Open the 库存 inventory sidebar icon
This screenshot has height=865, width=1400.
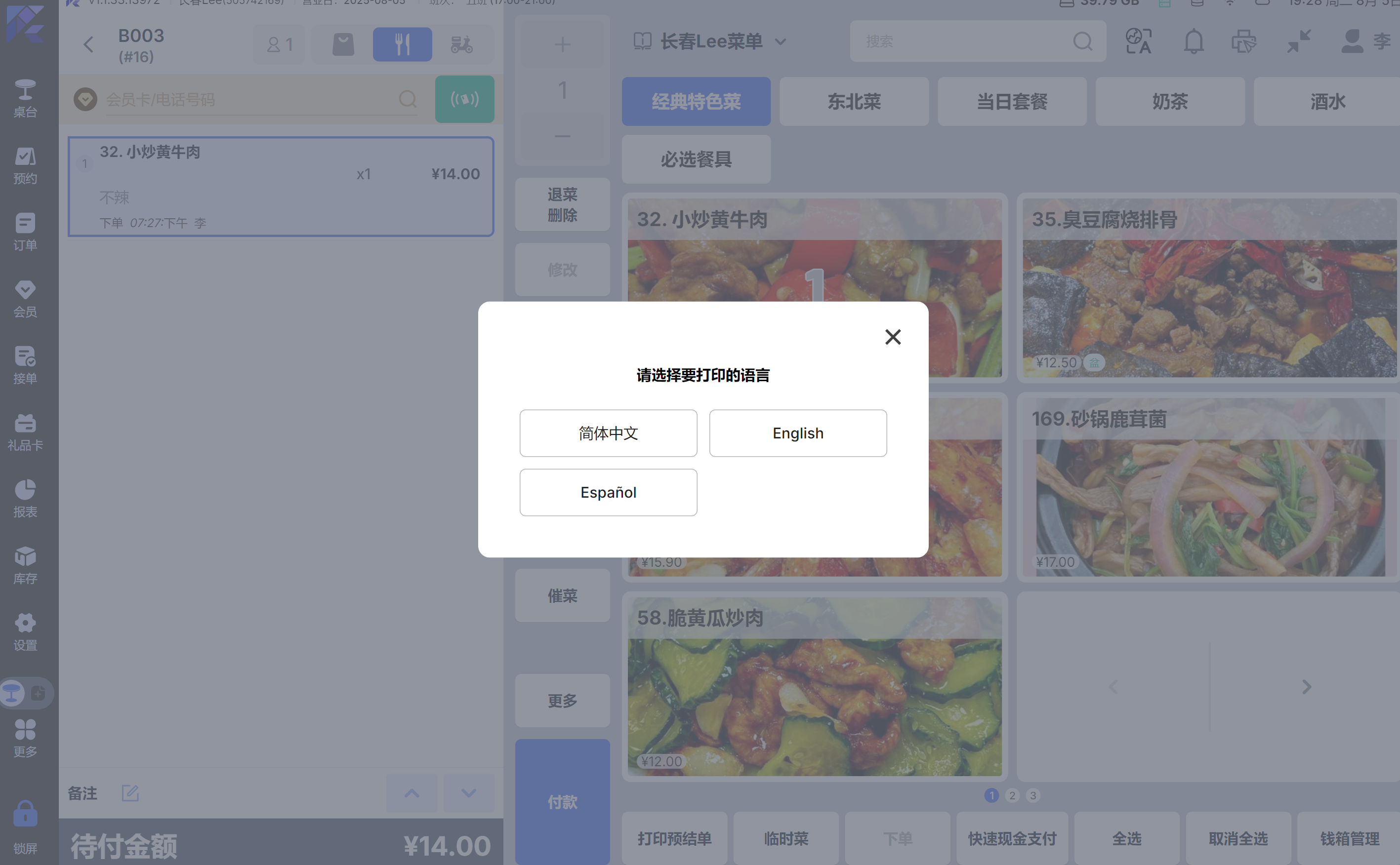[25, 565]
